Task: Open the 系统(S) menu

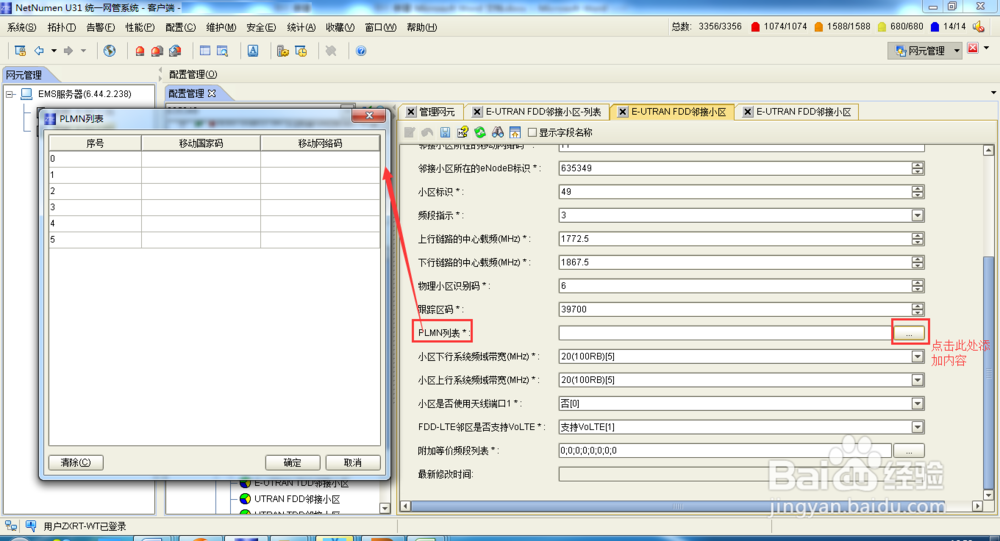Action: [x=21, y=27]
